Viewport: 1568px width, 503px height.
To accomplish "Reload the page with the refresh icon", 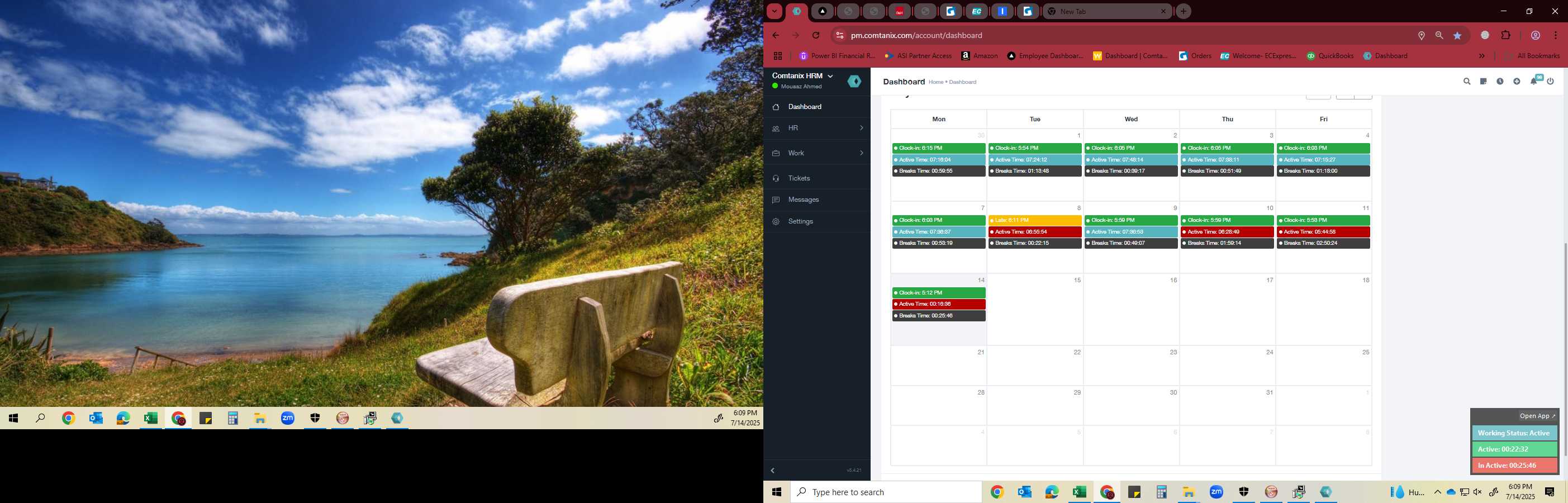I will (816, 35).
